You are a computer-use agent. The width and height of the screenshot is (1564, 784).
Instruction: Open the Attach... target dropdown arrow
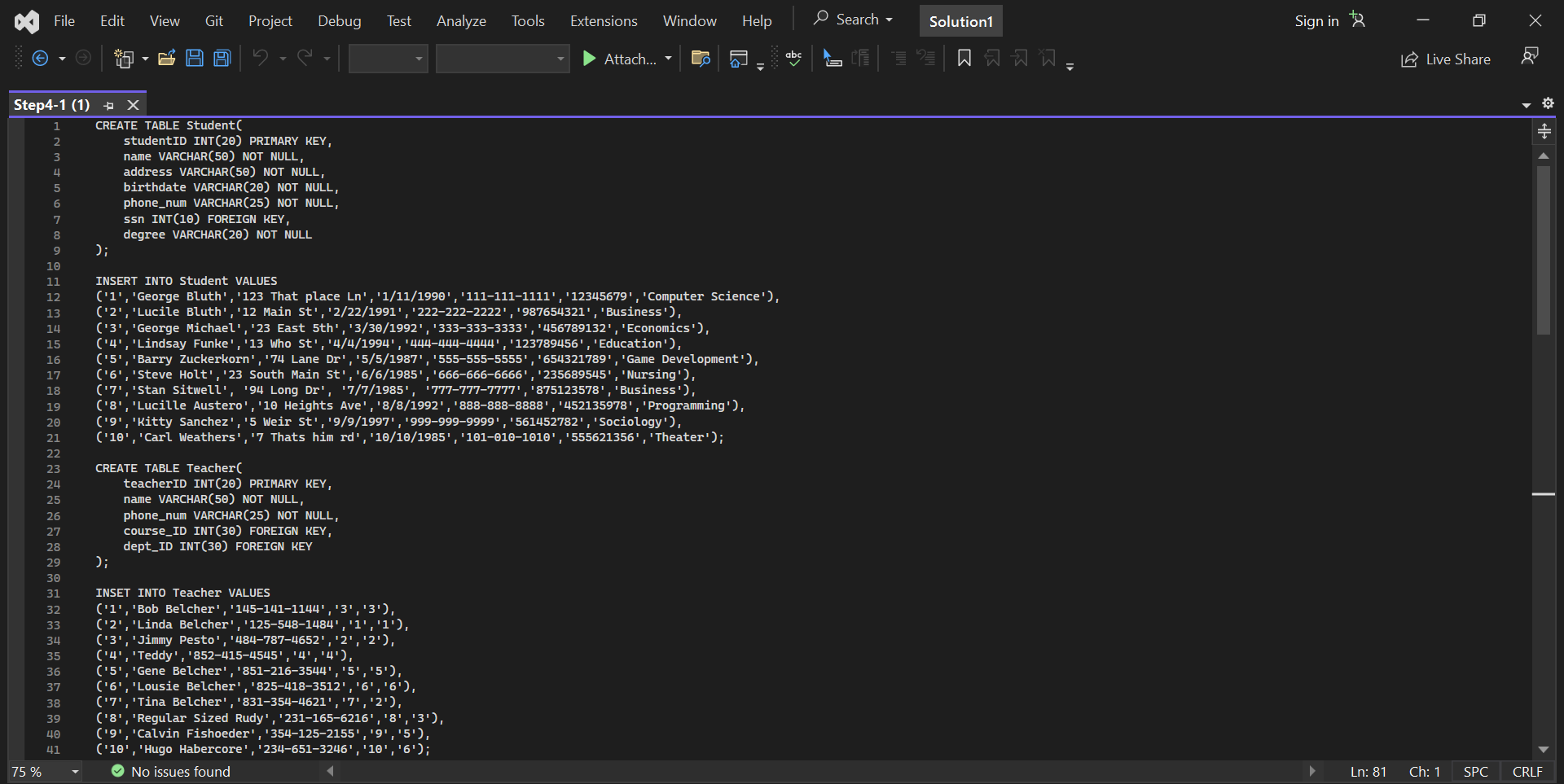pos(668,59)
